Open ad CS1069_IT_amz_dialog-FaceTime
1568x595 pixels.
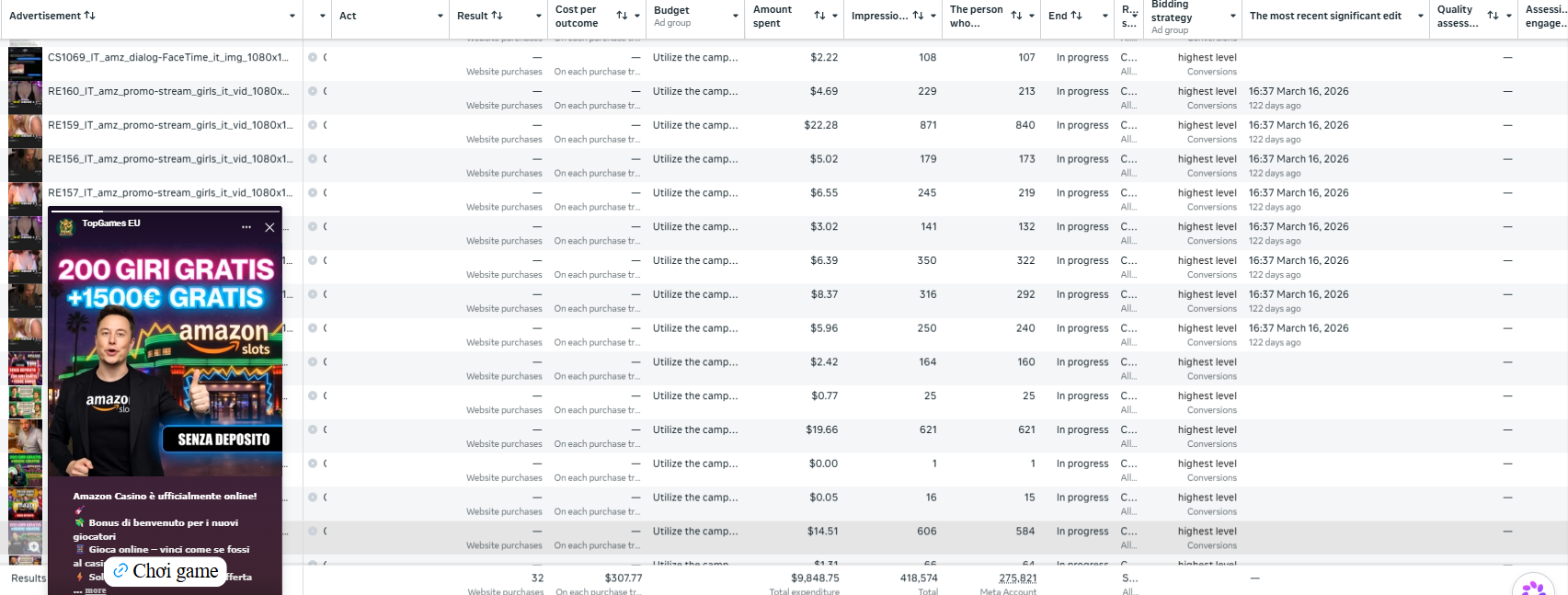[x=168, y=57]
